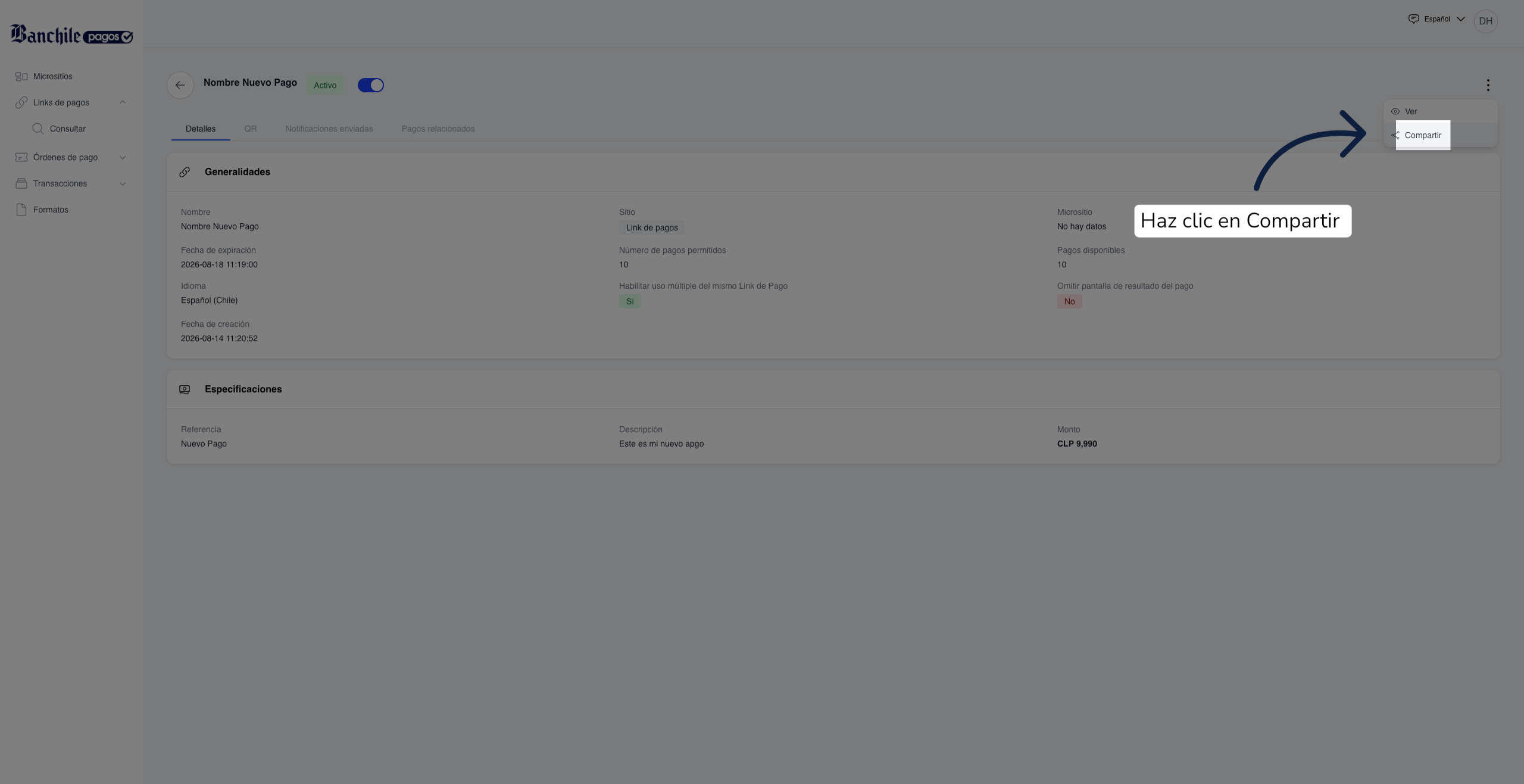This screenshot has width=1524, height=784.
Task: Click the CLP 9,990 amount value
Action: coord(1077,443)
